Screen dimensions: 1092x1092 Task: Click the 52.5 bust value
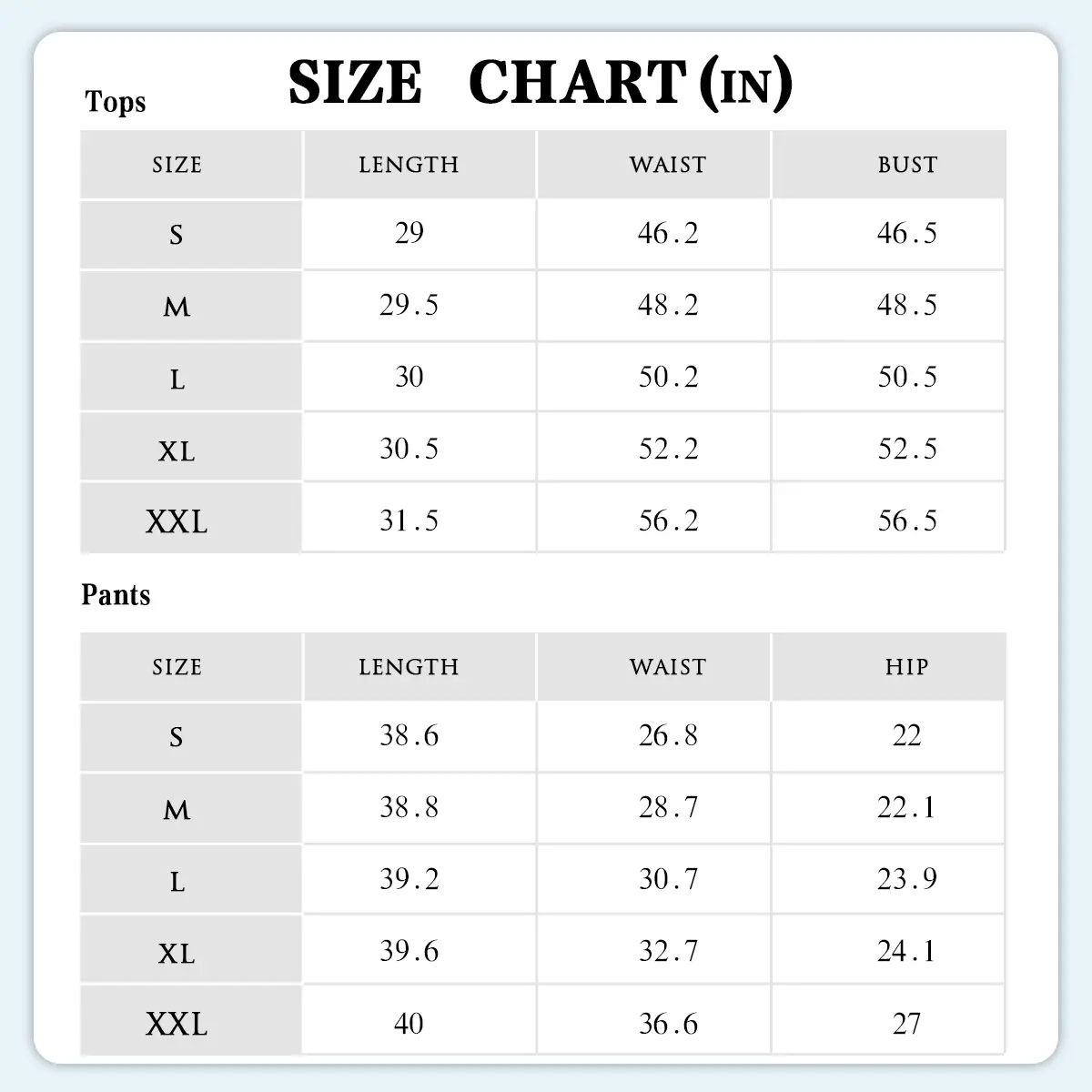(906, 450)
